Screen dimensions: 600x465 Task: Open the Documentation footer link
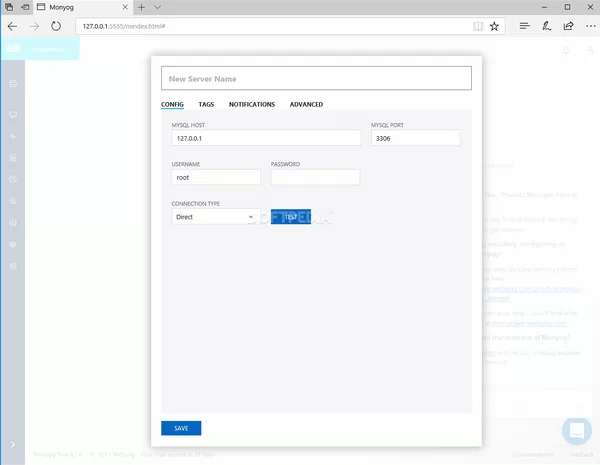[533, 454]
